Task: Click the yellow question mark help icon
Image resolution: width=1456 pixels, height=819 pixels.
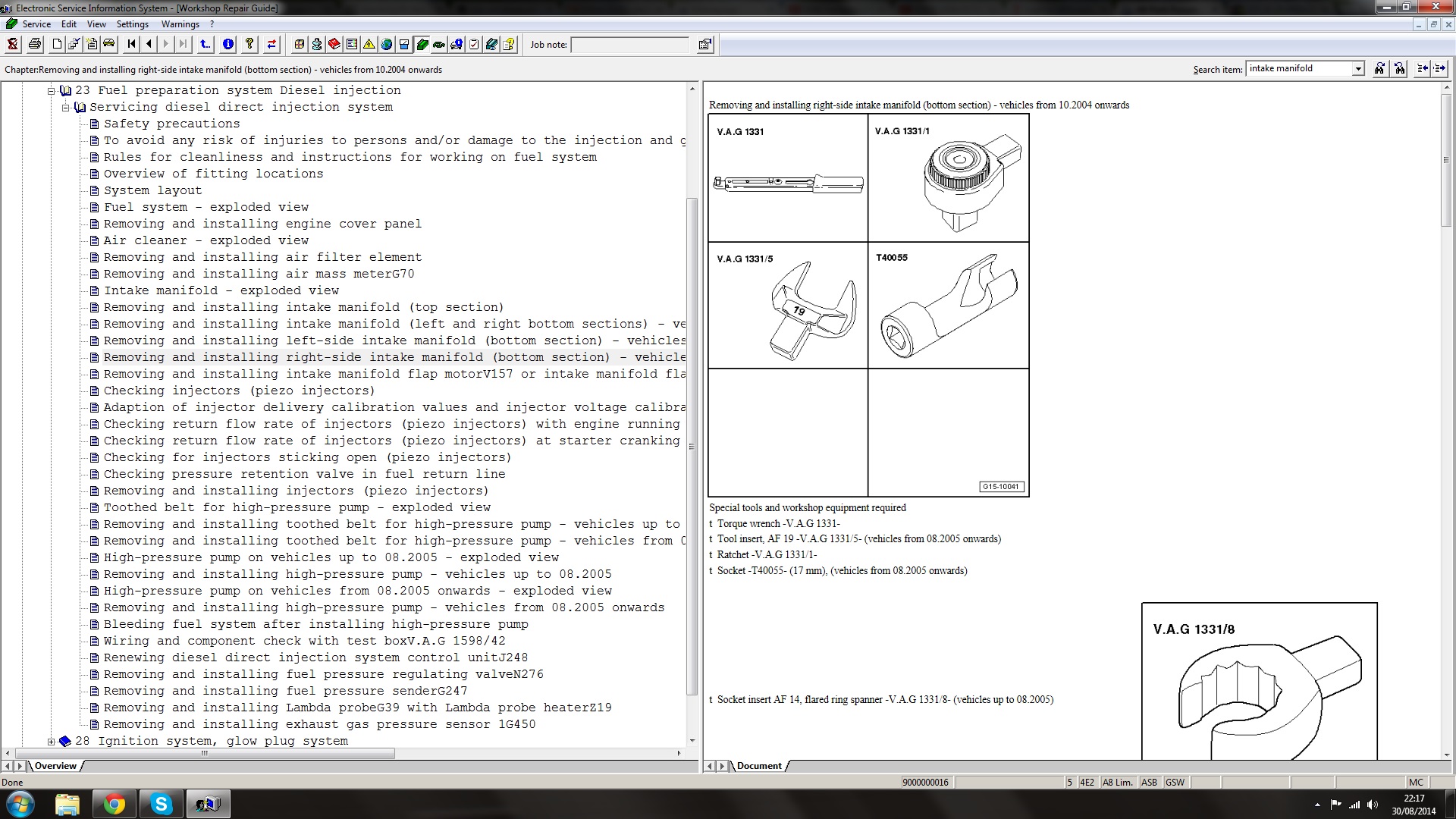Action: tap(249, 44)
